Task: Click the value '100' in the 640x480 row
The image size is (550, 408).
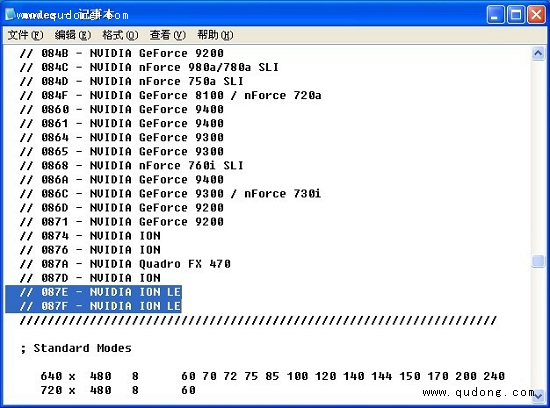Action: click(297, 376)
